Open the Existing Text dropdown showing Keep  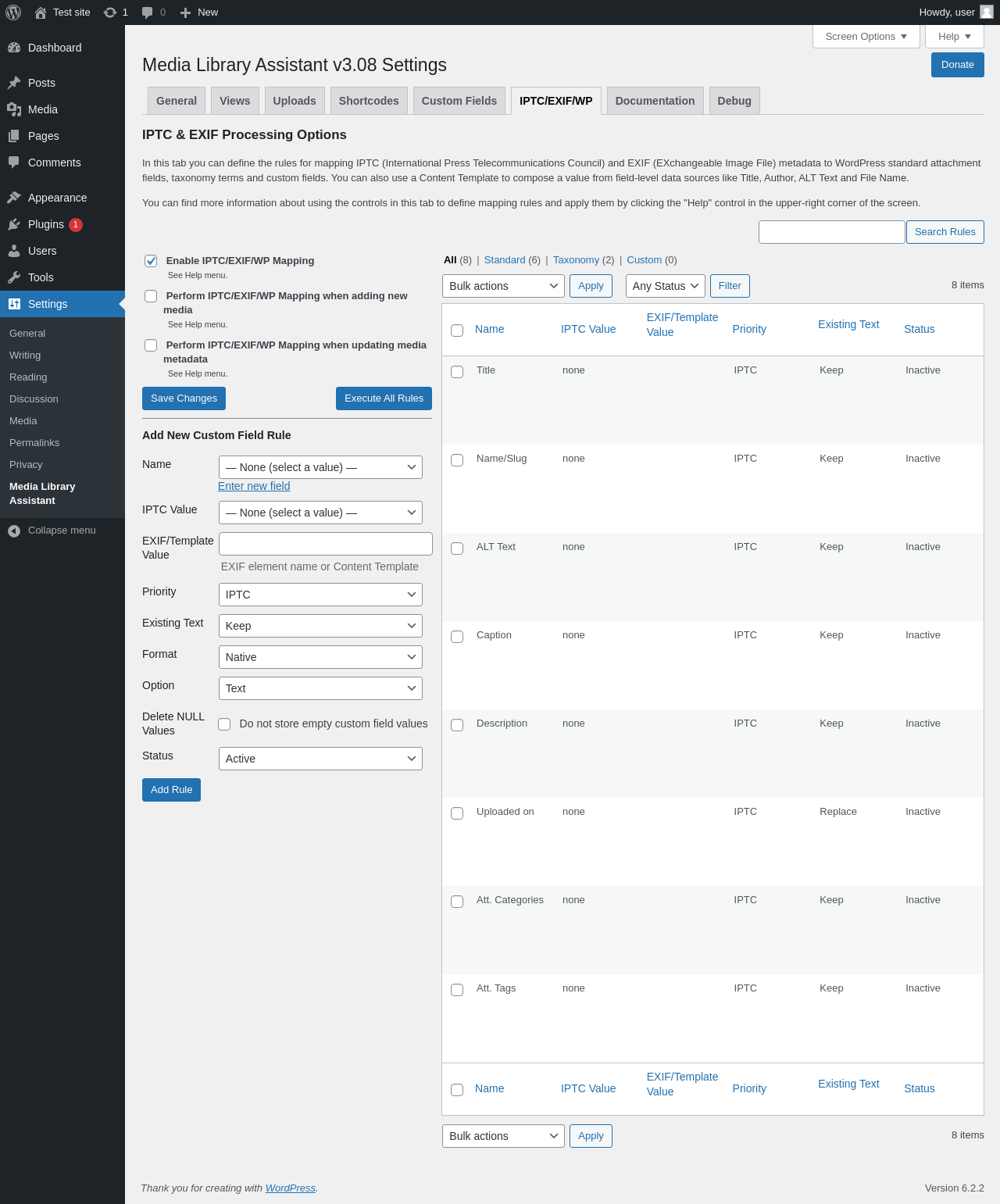click(x=320, y=626)
